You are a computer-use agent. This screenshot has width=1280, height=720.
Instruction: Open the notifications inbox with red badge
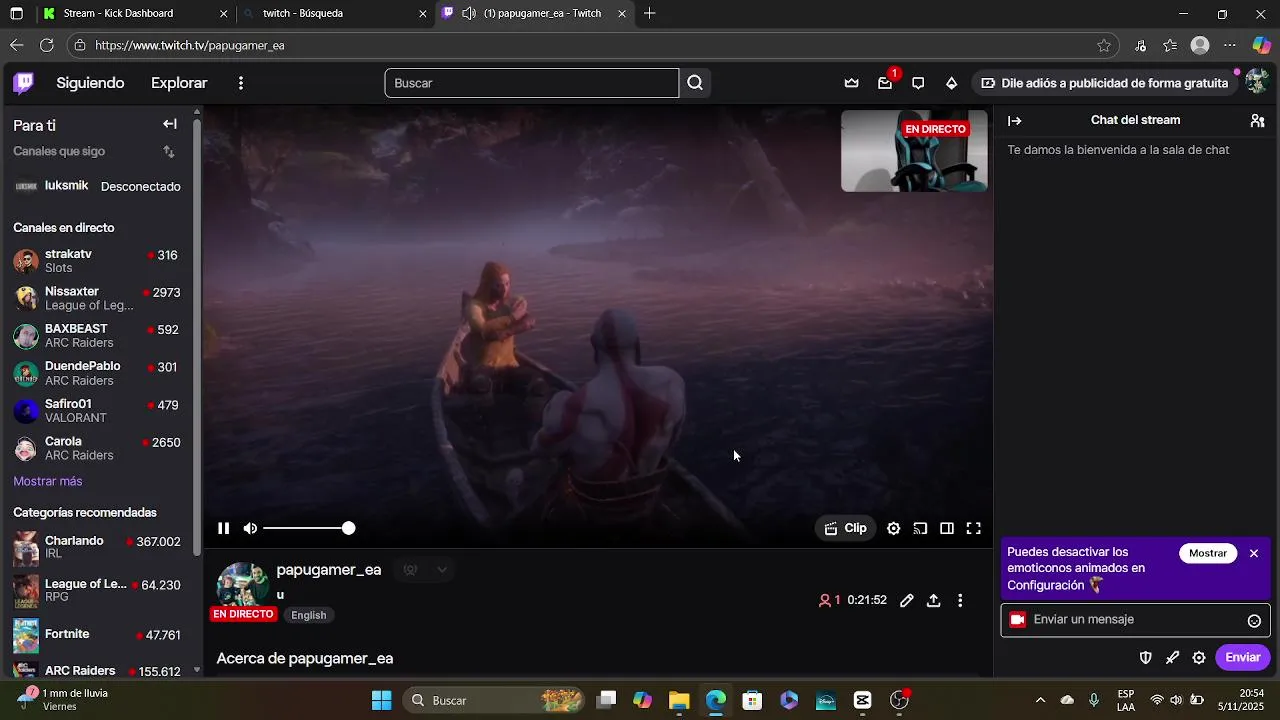[885, 83]
